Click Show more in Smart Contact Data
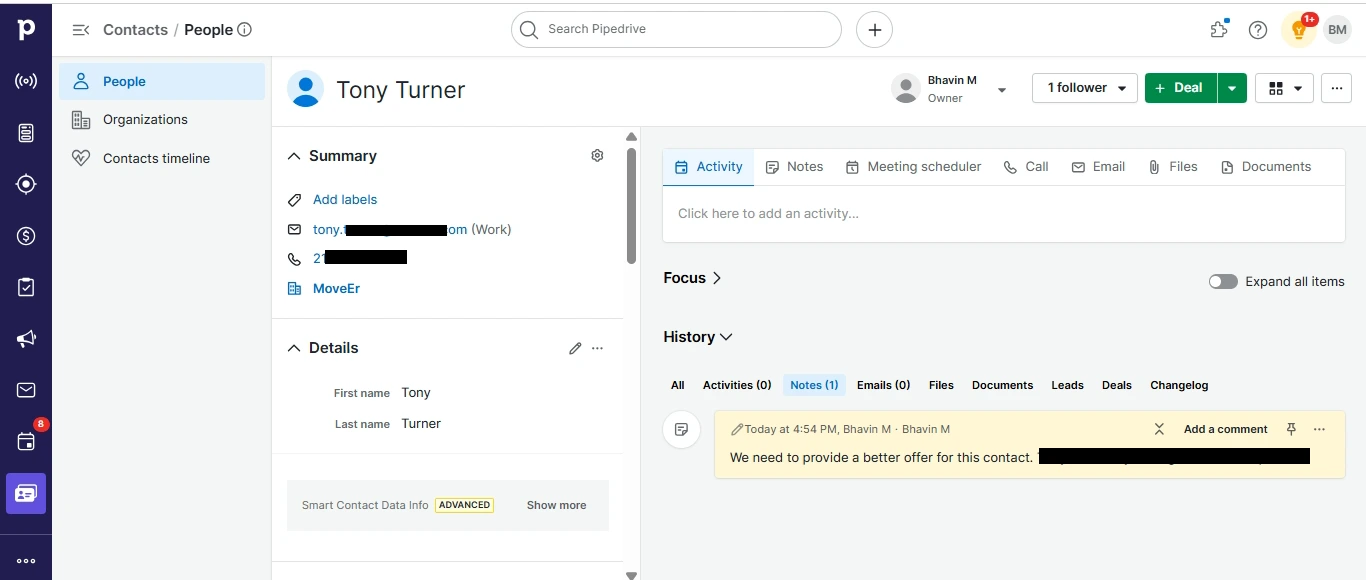 point(556,505)
